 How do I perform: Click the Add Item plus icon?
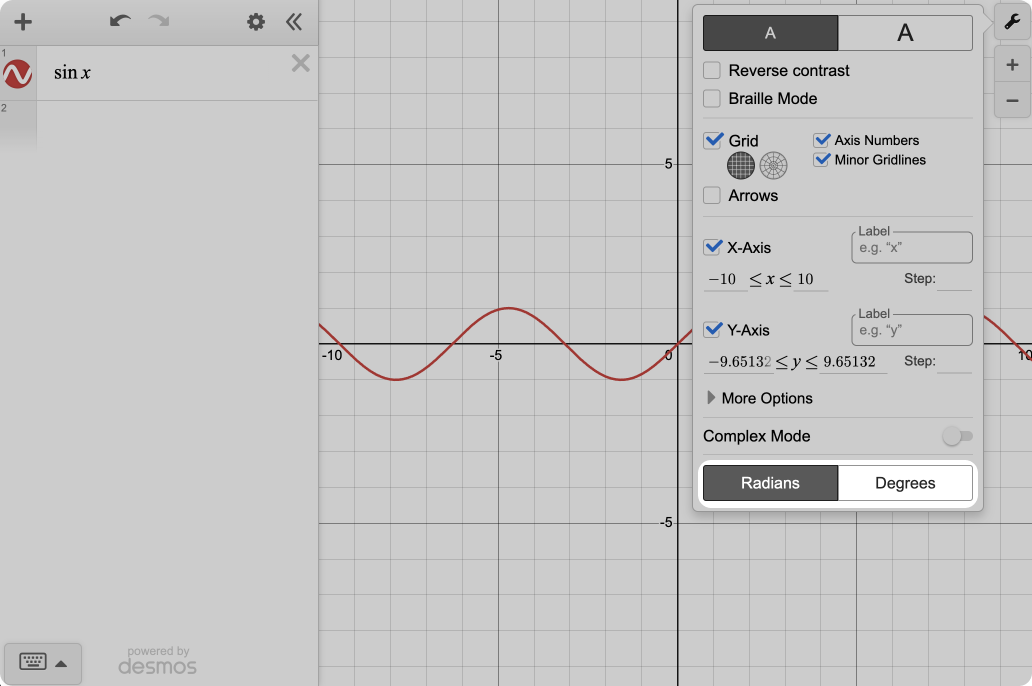(23, 22)
